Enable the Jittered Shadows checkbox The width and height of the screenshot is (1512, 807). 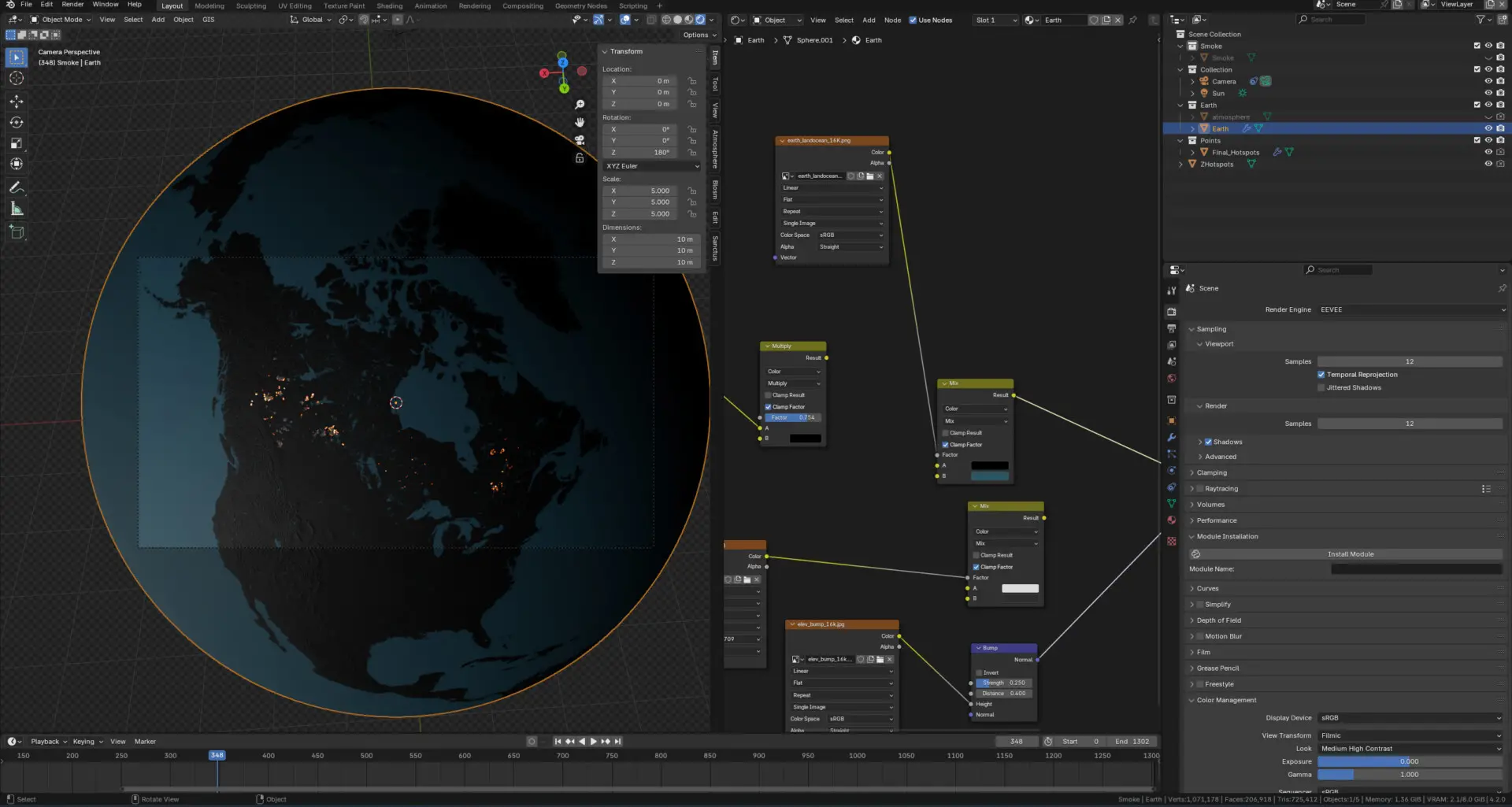coord(1321,387)
